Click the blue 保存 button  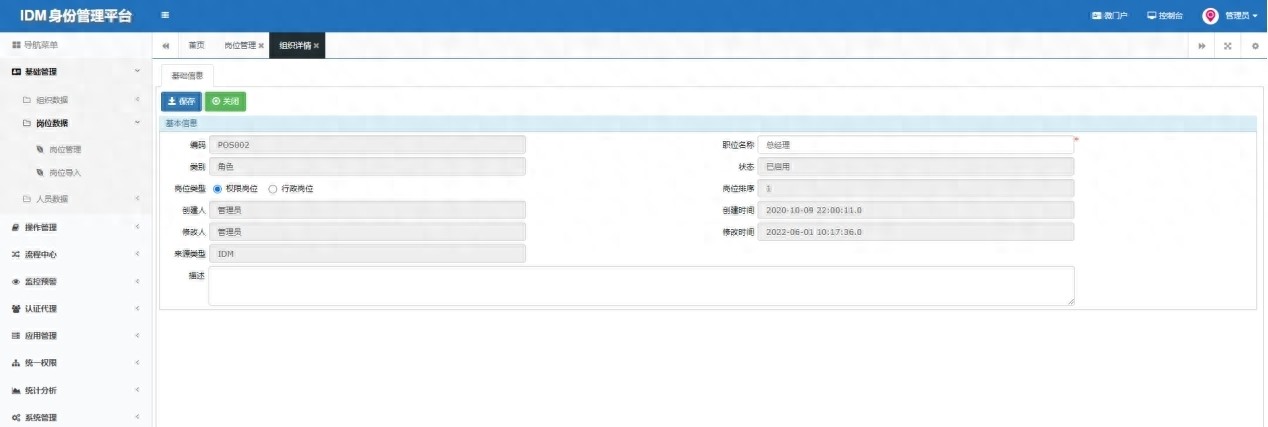[x=181, y=101]
